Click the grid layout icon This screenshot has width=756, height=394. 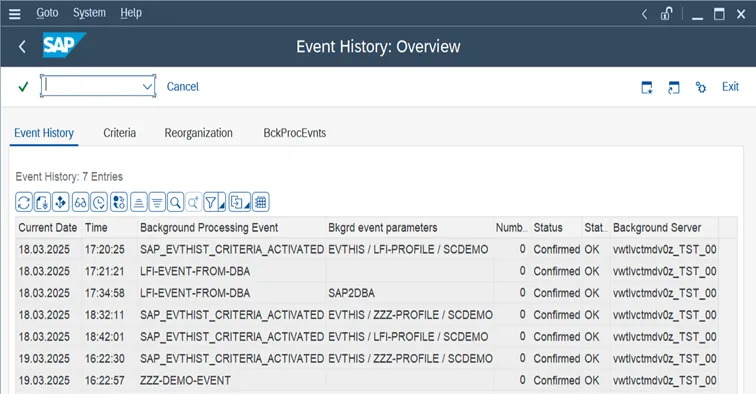click(261, 202)
